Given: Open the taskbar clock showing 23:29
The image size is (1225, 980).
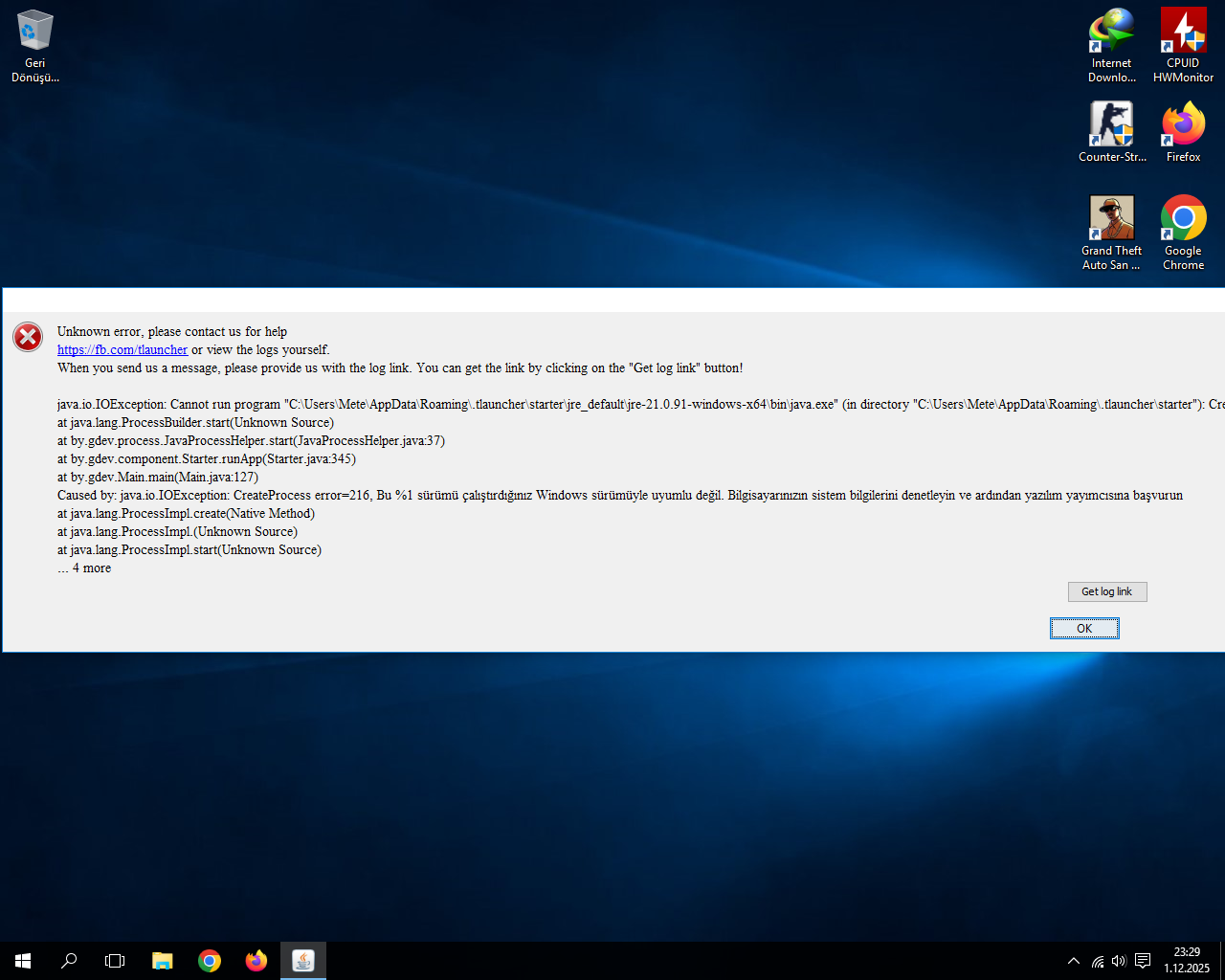Looking at the screenshot, I should pos(1187,961).
